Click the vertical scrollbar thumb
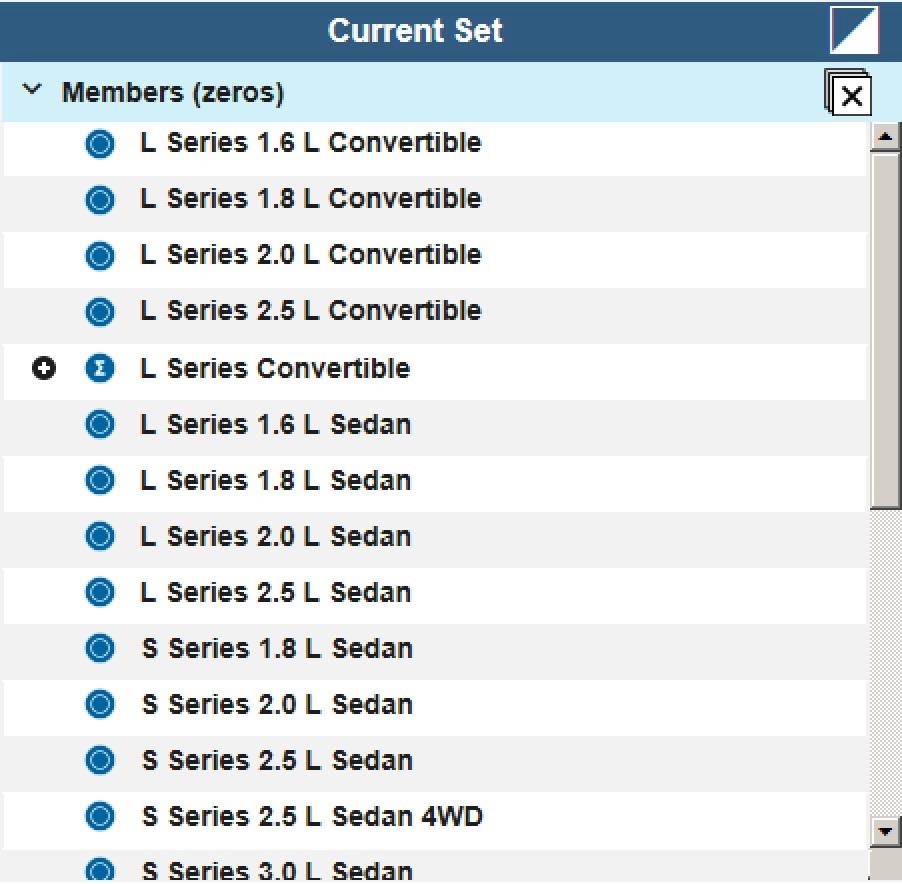The image size is (902, 884). click(x=885, y=331)
